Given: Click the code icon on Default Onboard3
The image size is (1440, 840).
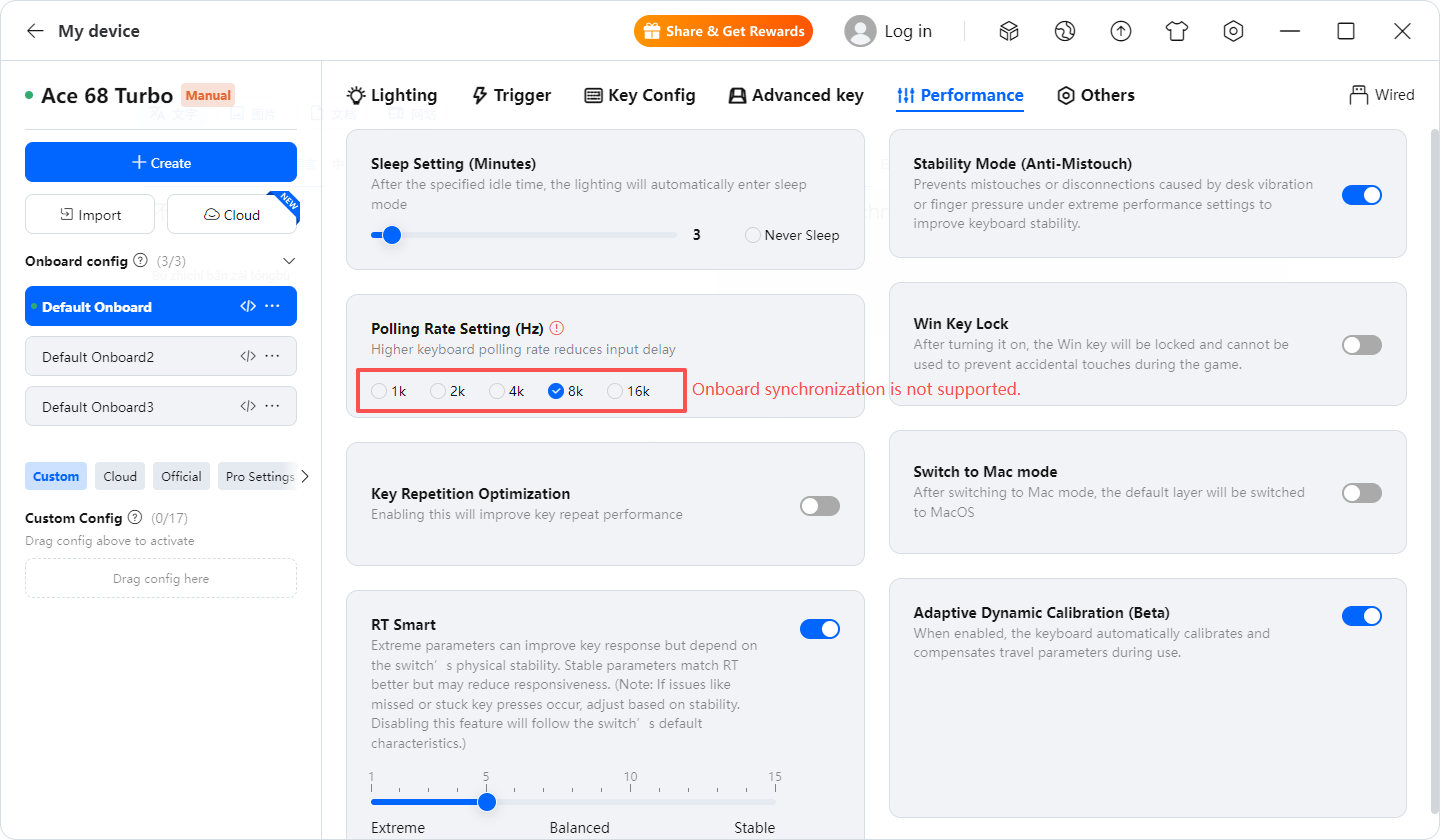Looking at the screenshot, I should point(248,406).
